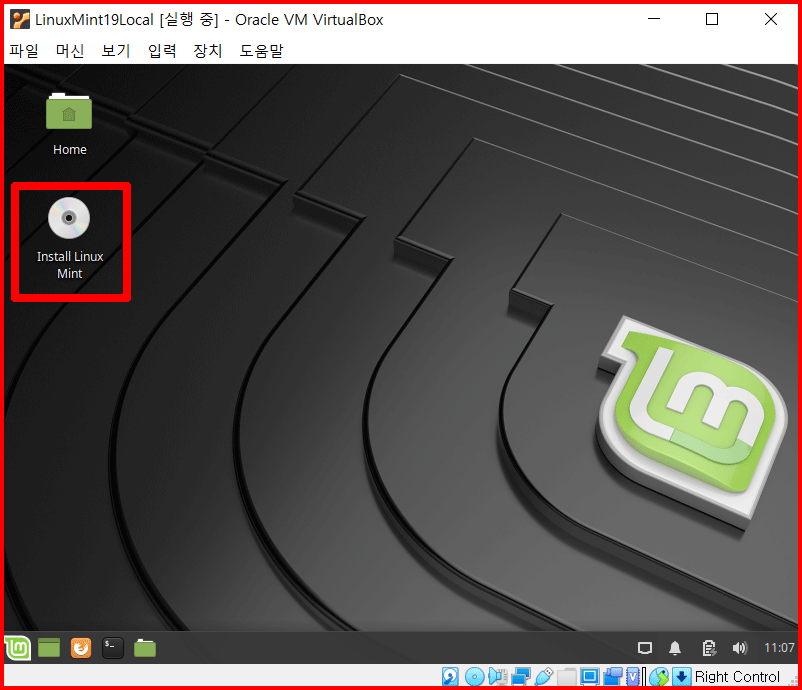This screenshot has height=690, width=802.
Task: Select the Home folder desktop icon
Action: click(69, 124)
